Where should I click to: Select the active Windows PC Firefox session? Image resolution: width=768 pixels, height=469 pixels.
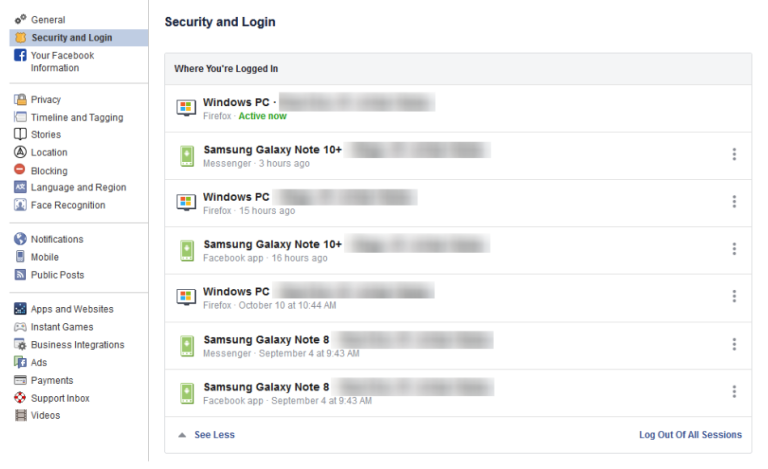[x=240, y=108]
